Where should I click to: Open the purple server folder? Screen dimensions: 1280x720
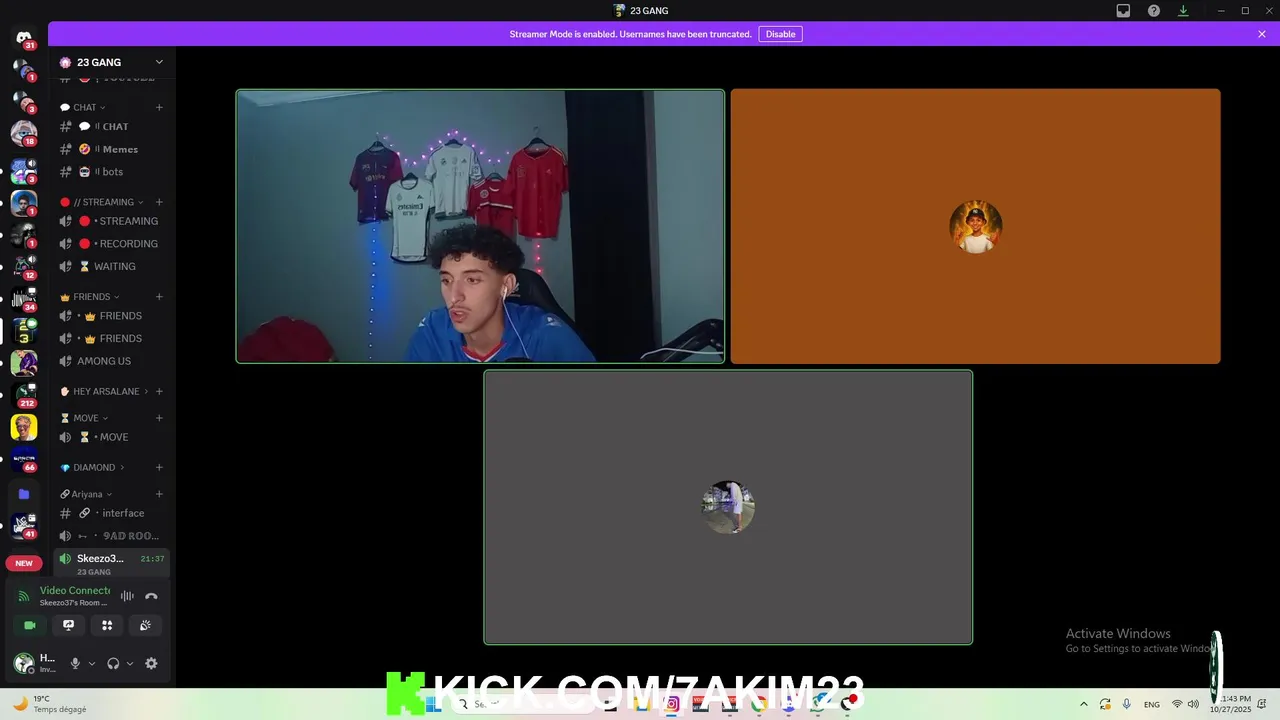point(24,493)
